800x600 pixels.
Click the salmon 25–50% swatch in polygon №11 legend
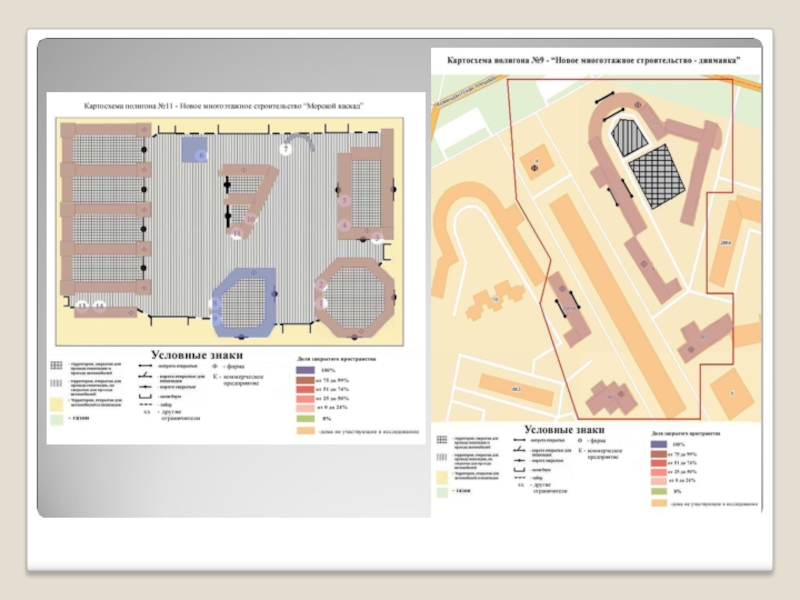[305, 398]
